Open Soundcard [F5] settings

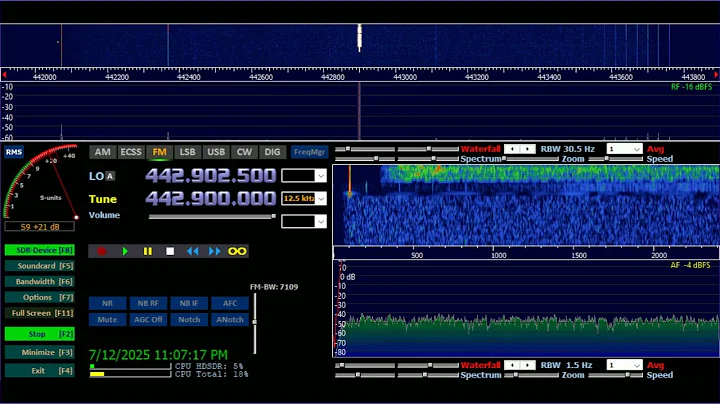pyautogui.click(x=39, y=266)
